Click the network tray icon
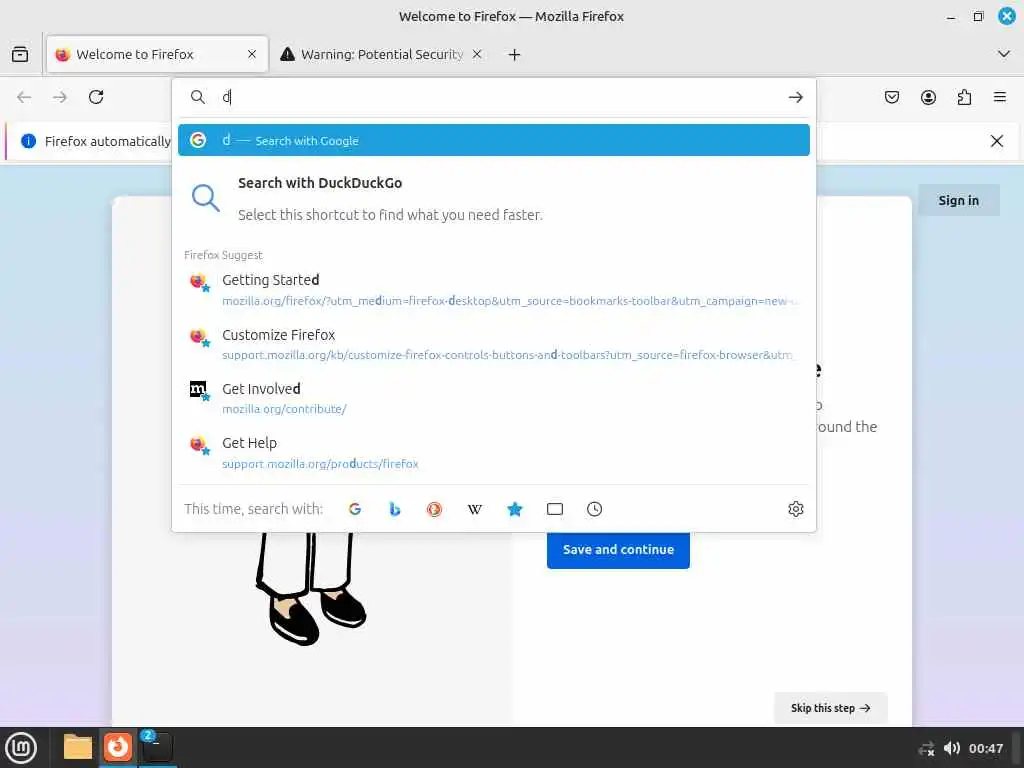The image size is (1024, 768). pos(926,748)
